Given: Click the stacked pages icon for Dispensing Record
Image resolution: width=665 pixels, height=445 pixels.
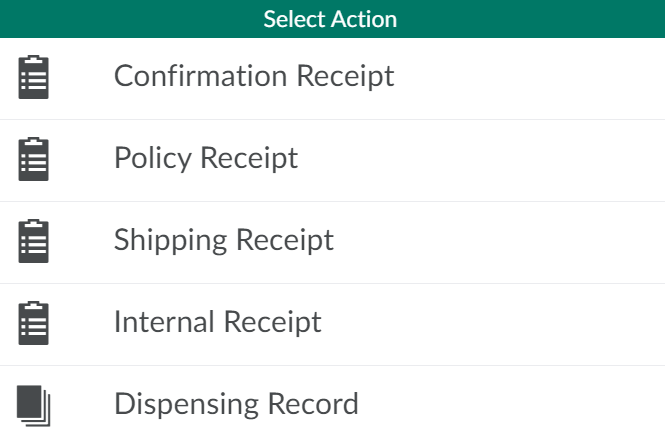Looking at the screenshot, I should click(x=33, y=405).
